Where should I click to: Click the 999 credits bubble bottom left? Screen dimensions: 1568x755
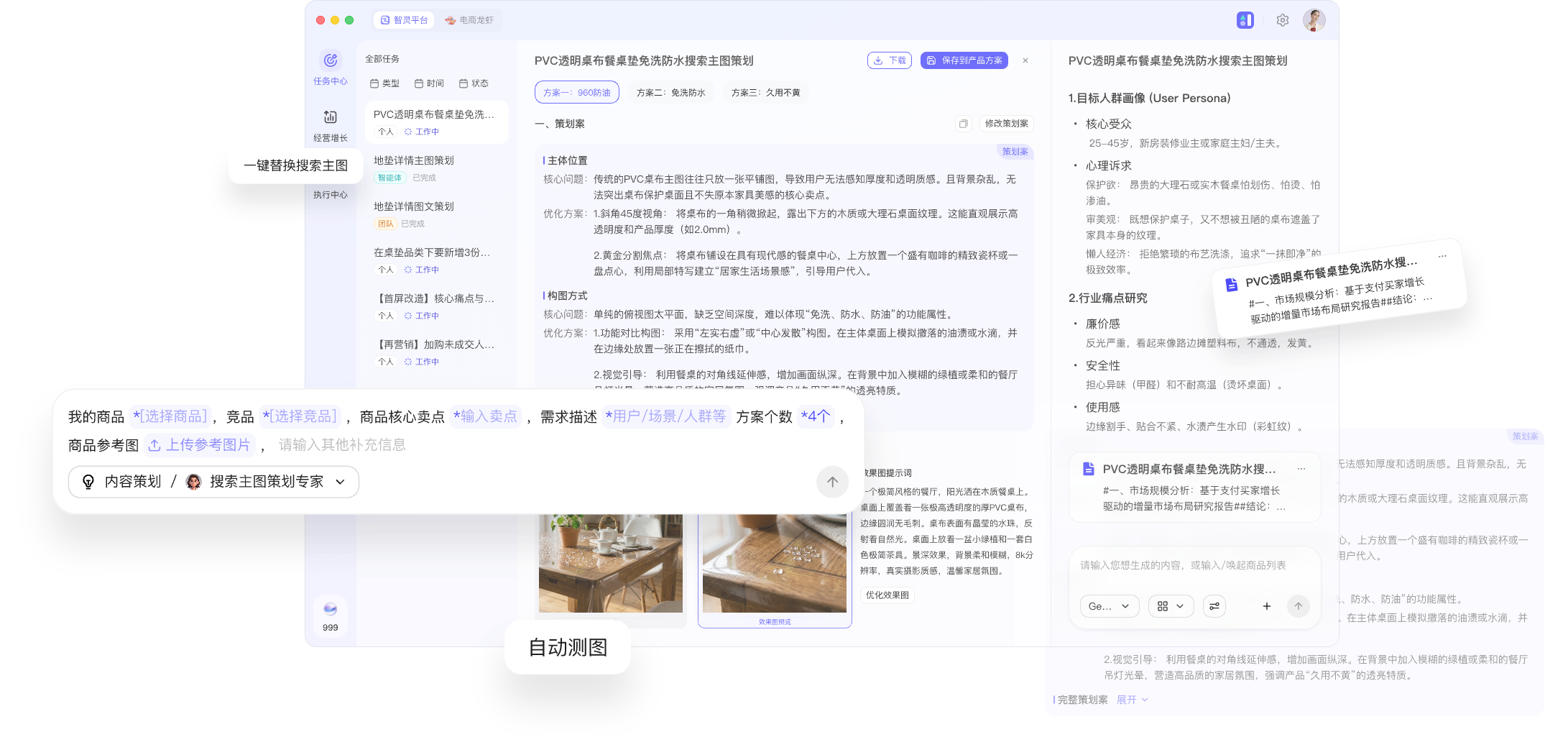point(330,615)
